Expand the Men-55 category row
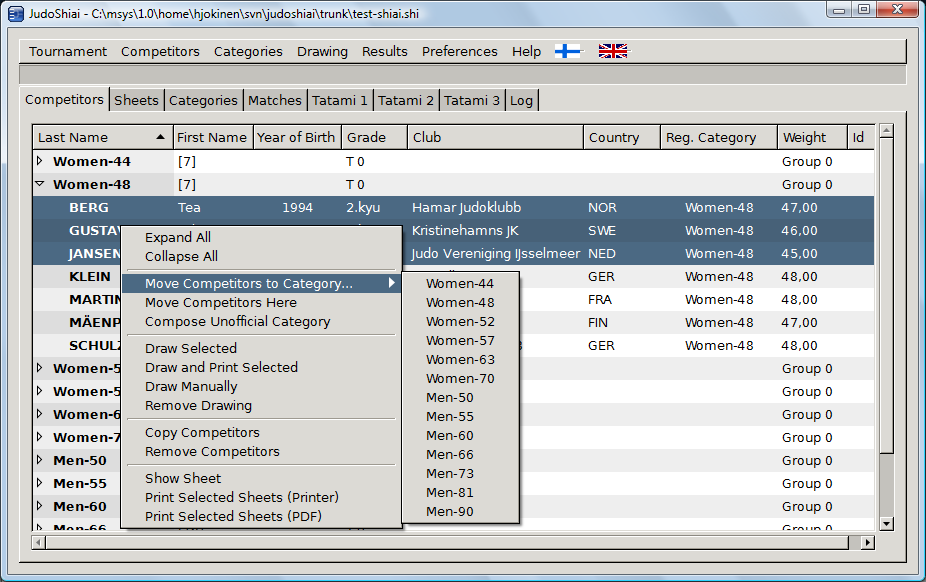 point(40,483)
